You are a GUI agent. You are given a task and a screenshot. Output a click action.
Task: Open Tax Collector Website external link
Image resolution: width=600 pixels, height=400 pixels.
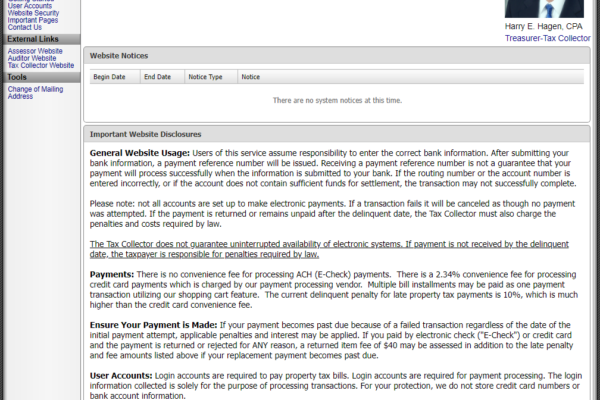41,65
